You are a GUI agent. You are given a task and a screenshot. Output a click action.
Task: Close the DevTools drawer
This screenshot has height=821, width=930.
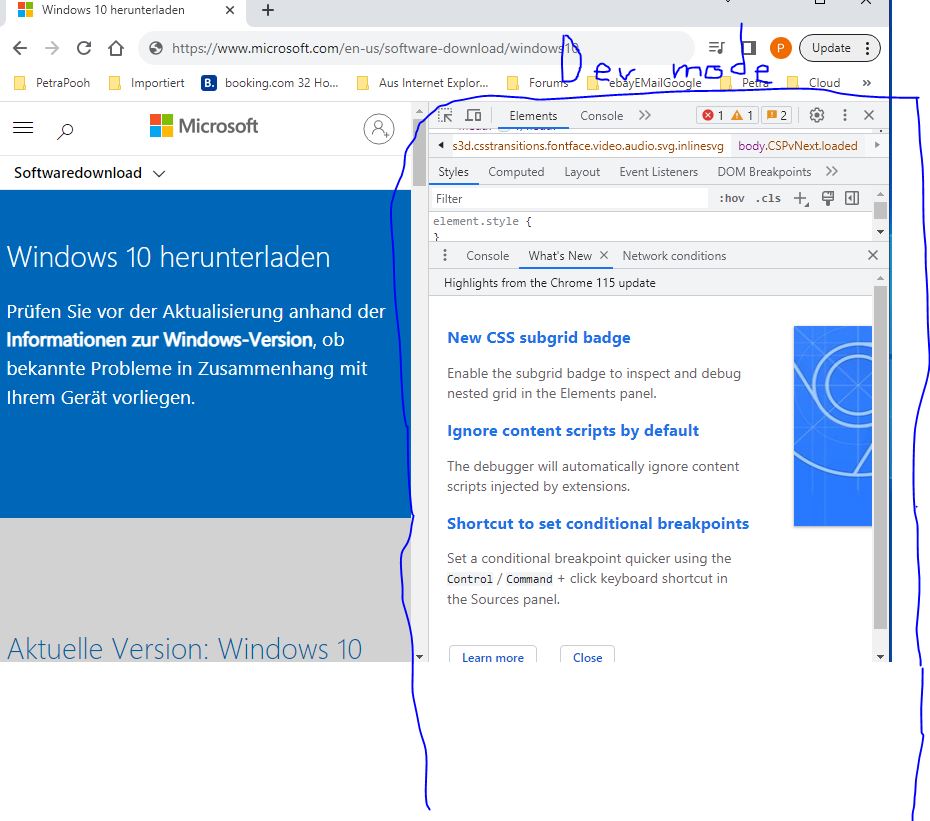tap(872, 255)
